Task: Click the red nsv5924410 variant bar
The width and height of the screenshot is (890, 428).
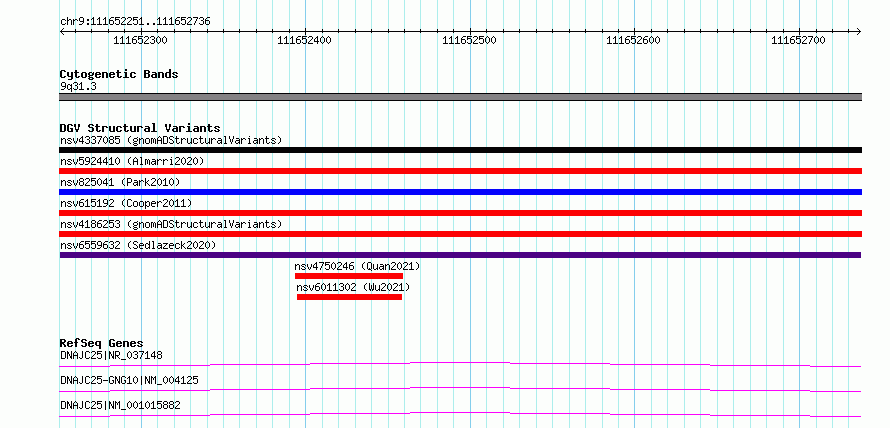Action: (x=460, y=171)
